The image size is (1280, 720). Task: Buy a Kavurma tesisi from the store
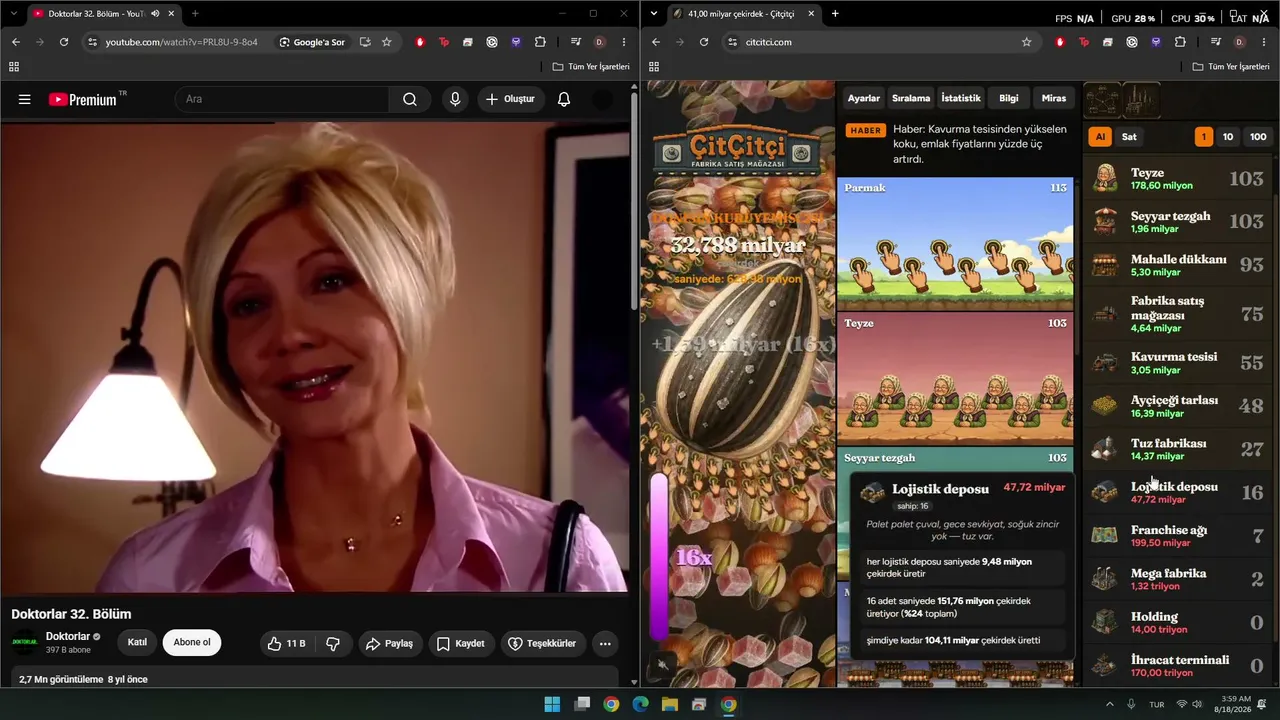pos(1179,362)
